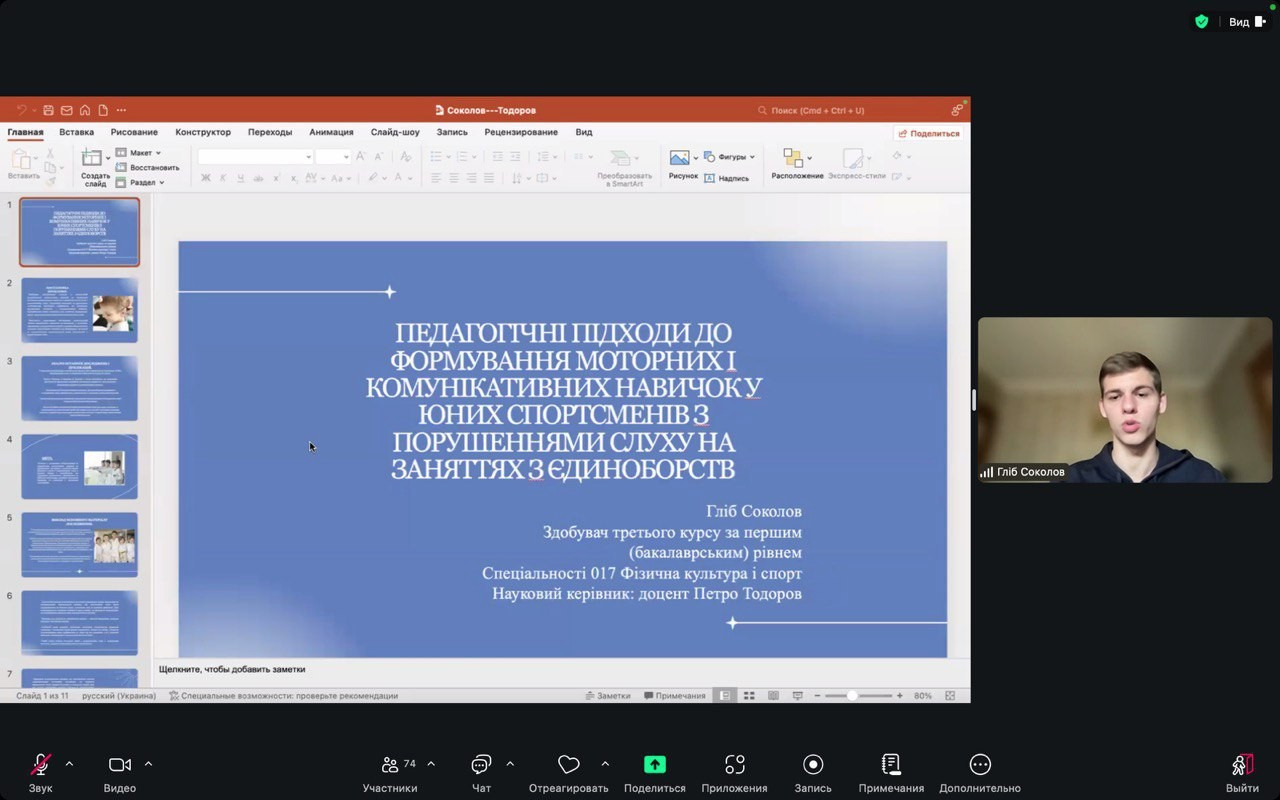1280x800 pixels.
Task: Click the Zoom Share screen icon
Action: pyautogui.click(x=654, y=765)
